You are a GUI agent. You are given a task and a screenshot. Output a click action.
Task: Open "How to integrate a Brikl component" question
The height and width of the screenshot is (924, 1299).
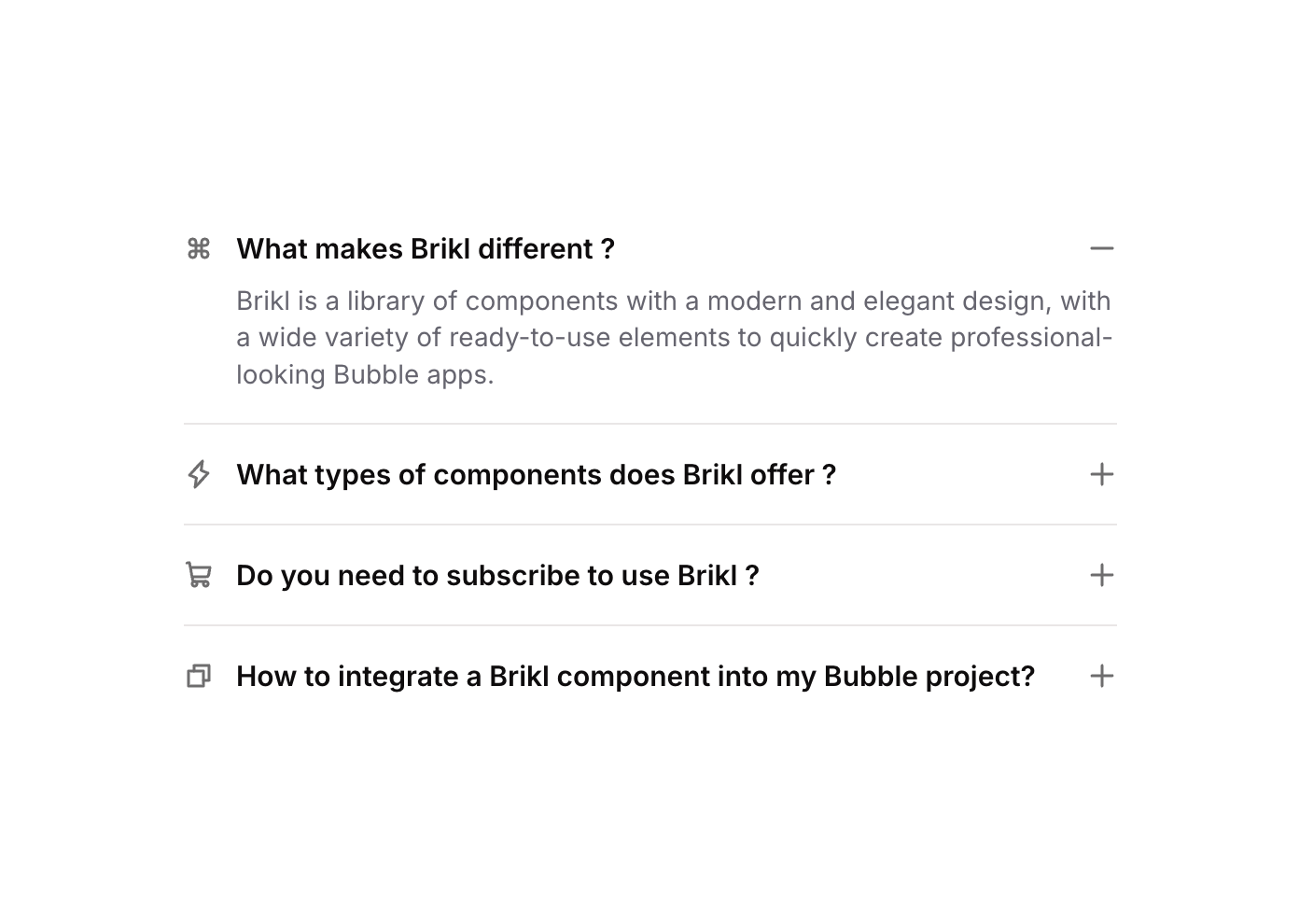(x=636, y=677)
